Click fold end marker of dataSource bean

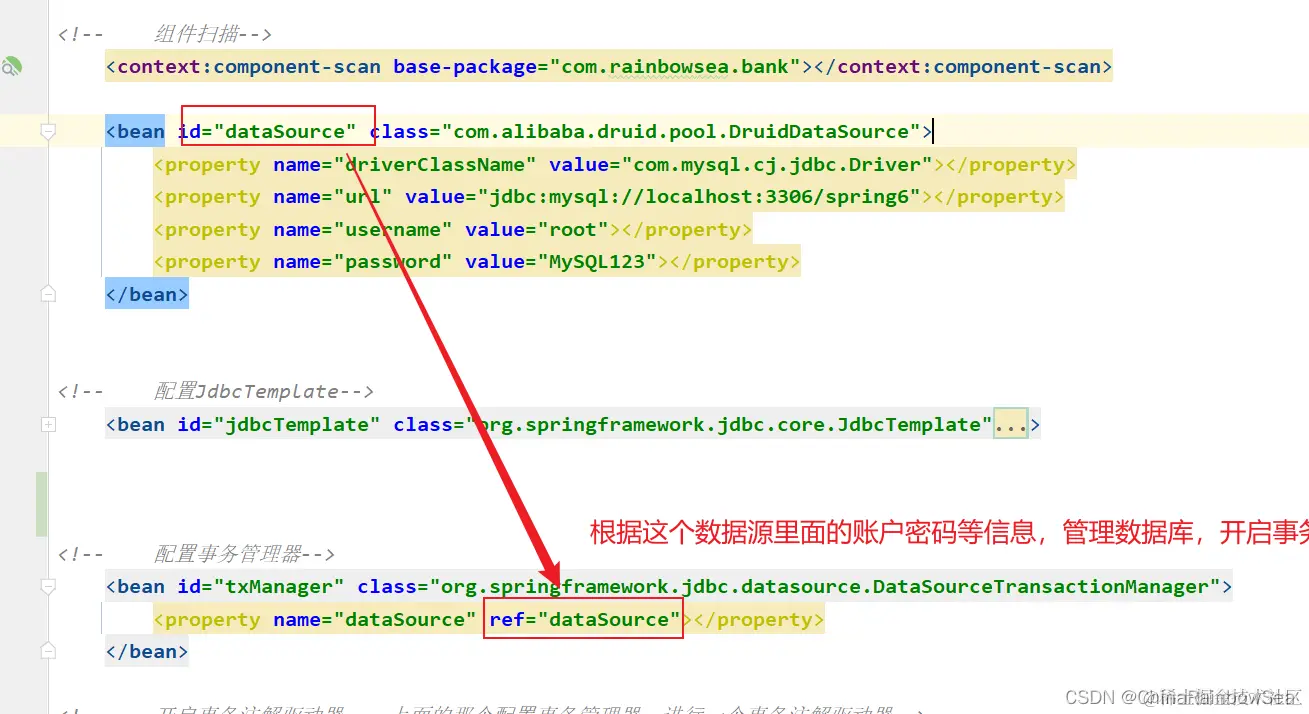(x=47, y=294)
